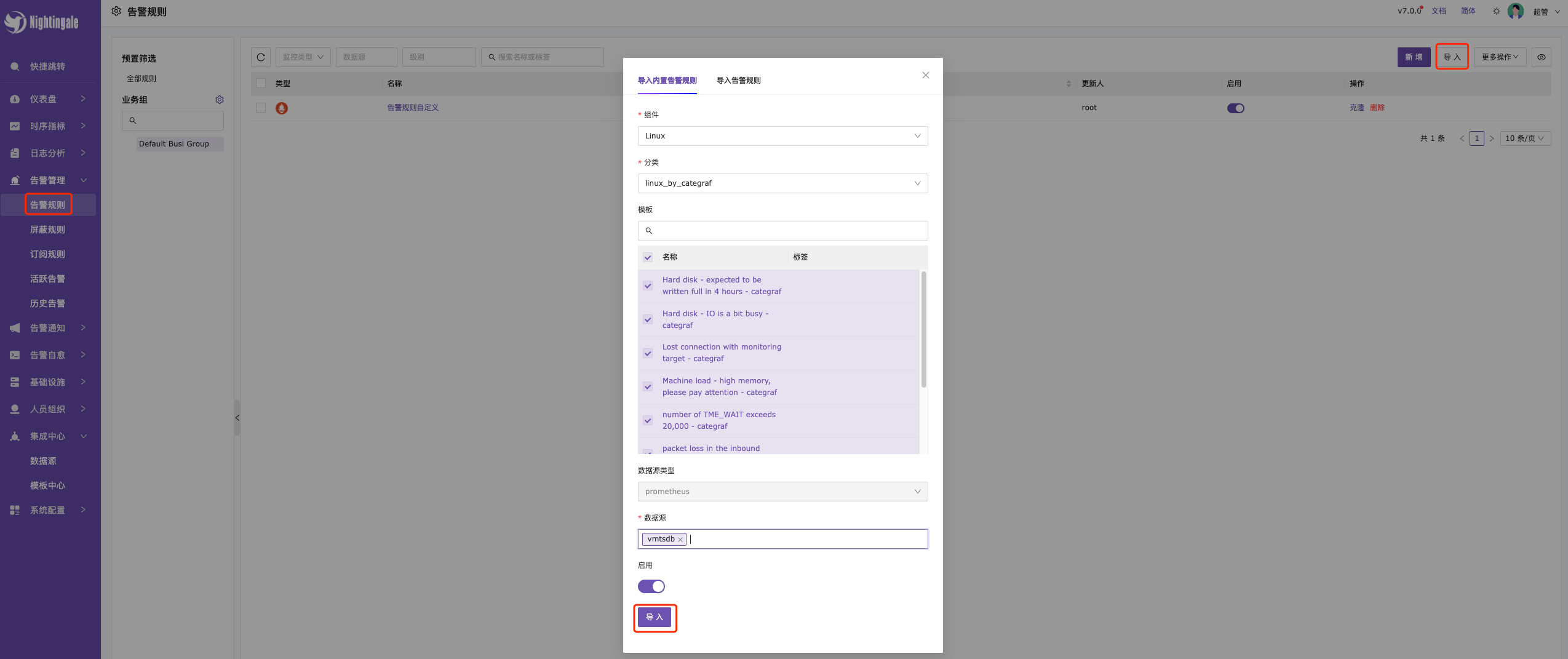Toggle the enabled switch for the root rule

tap(1235, 108)
